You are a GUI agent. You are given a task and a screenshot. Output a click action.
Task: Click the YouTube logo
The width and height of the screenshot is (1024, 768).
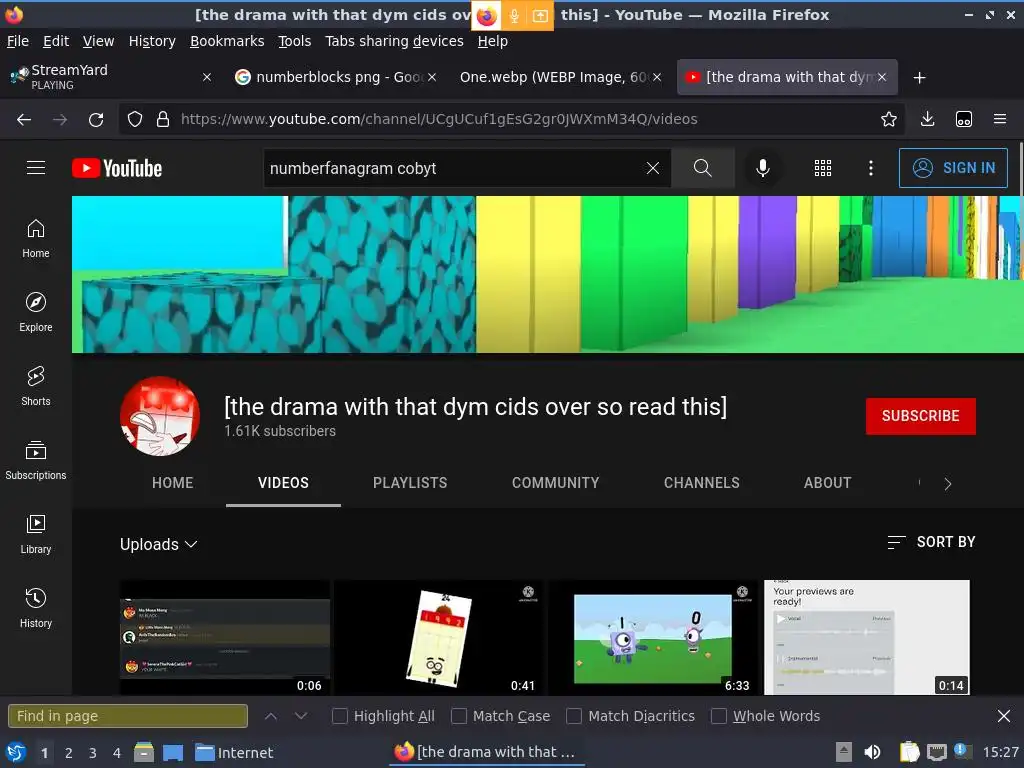tap(117, 168)
